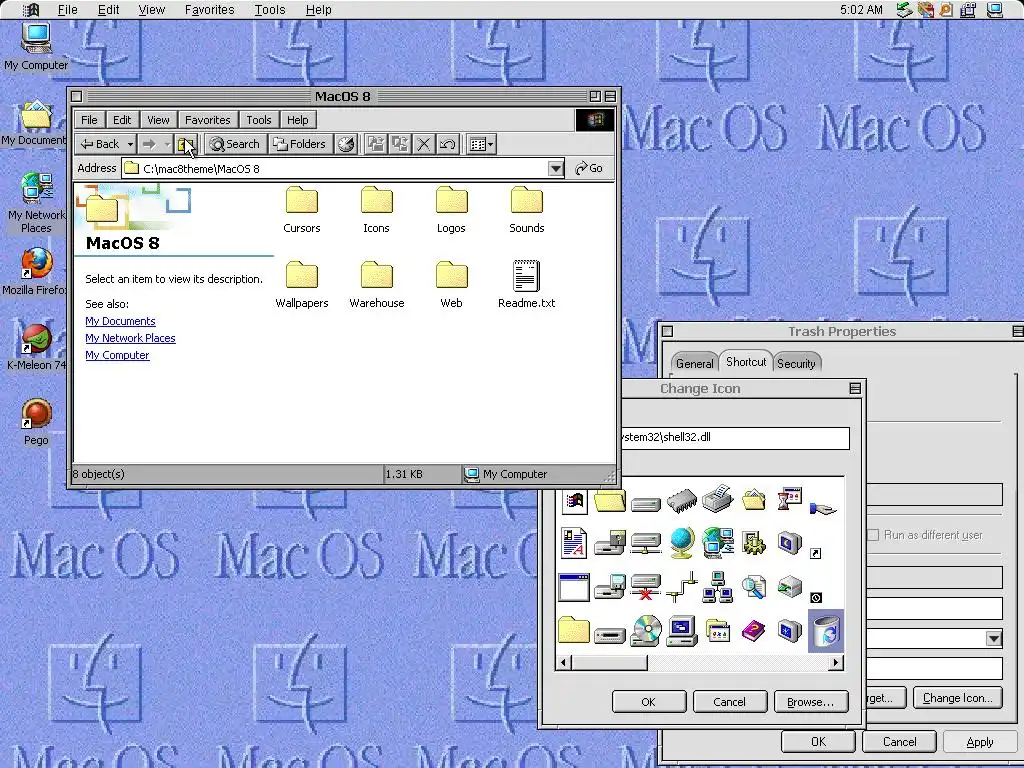The width and height of the screenshot is (1024, 768).
Task: Open the Back button history dropdown arrow
Action: pos(130,144)
